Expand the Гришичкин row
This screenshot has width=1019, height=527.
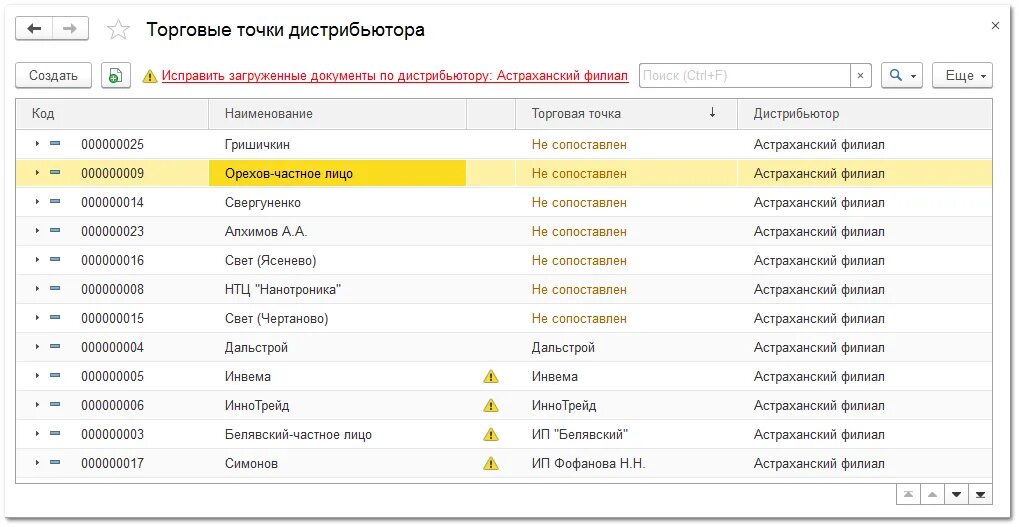(x=37, y=144)
